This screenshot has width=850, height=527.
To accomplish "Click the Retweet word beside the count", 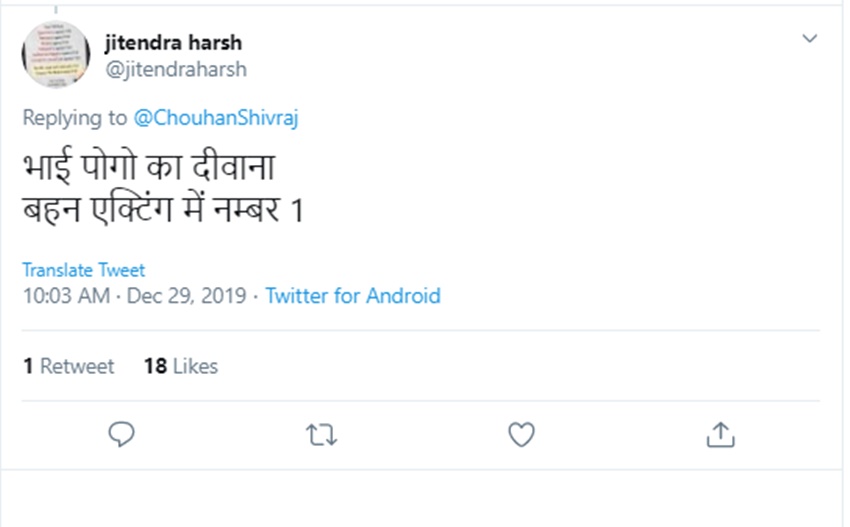I will 77,366.
